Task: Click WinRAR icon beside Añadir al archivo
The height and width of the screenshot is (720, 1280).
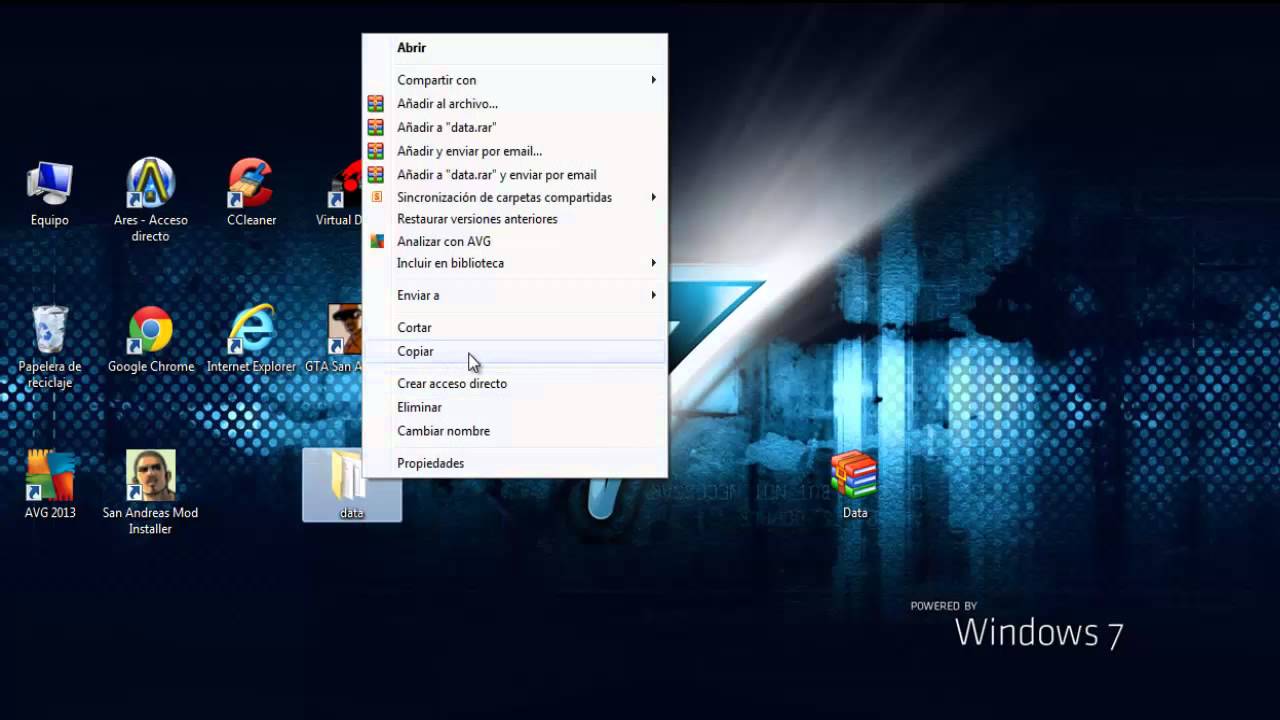Action: 376,104
